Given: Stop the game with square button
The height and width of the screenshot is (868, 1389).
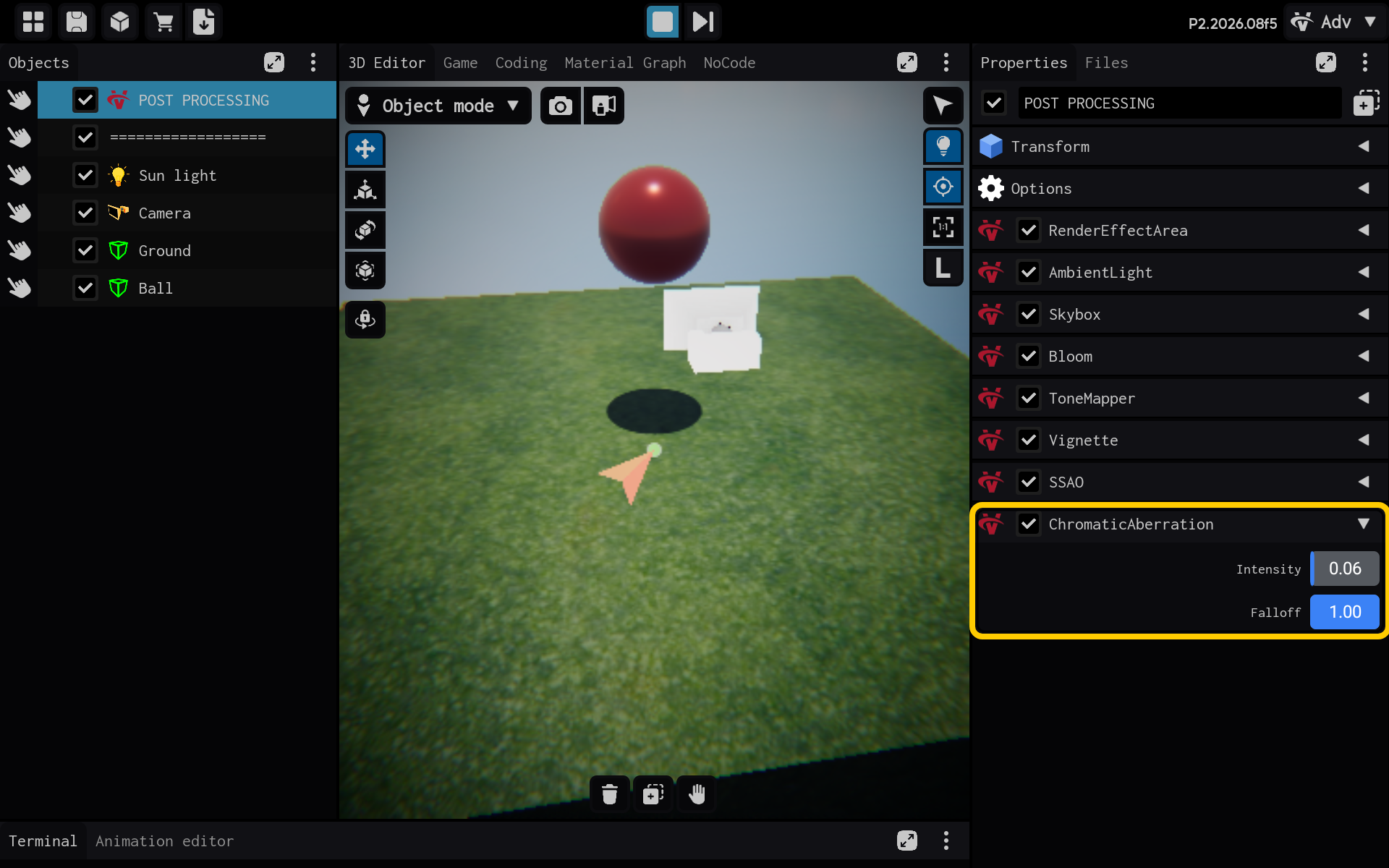Looking at the screenshot, I should pyautogui.click(x=662, y=22).
